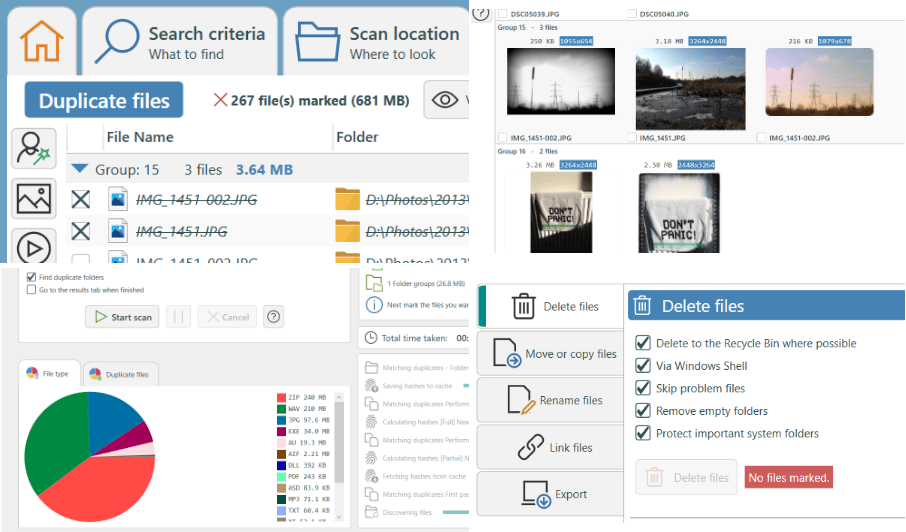This screenshot has height=532, width=906.
Task: Click the Start scan button
Action: [123, 317]
